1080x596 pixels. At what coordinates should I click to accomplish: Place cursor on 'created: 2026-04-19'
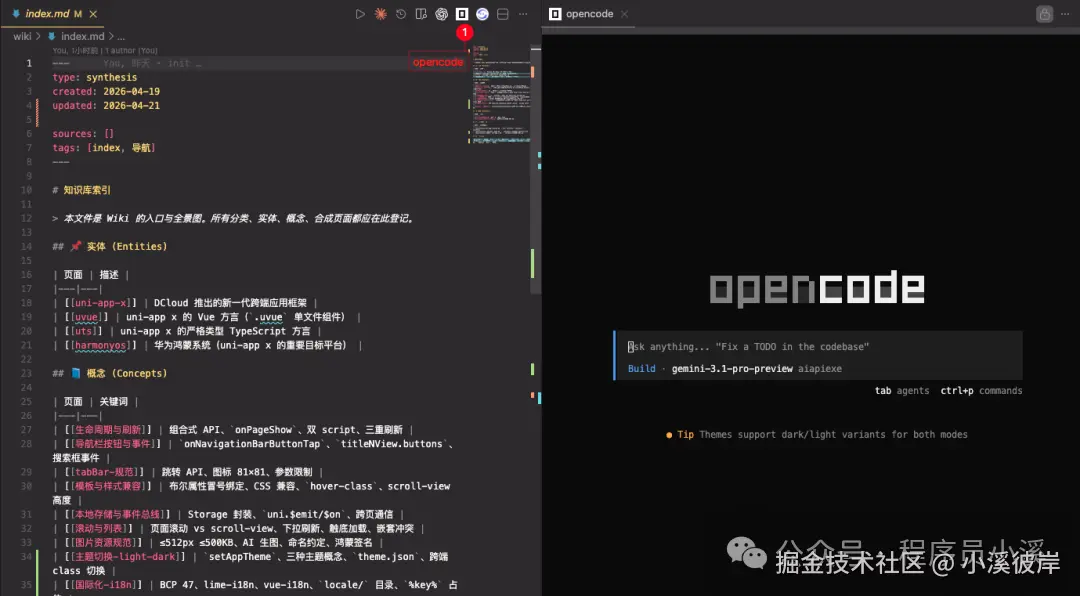106,92
